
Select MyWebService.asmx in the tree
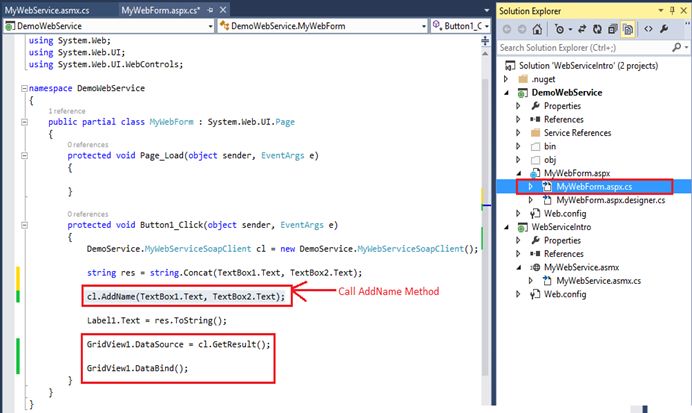point(581,267)
